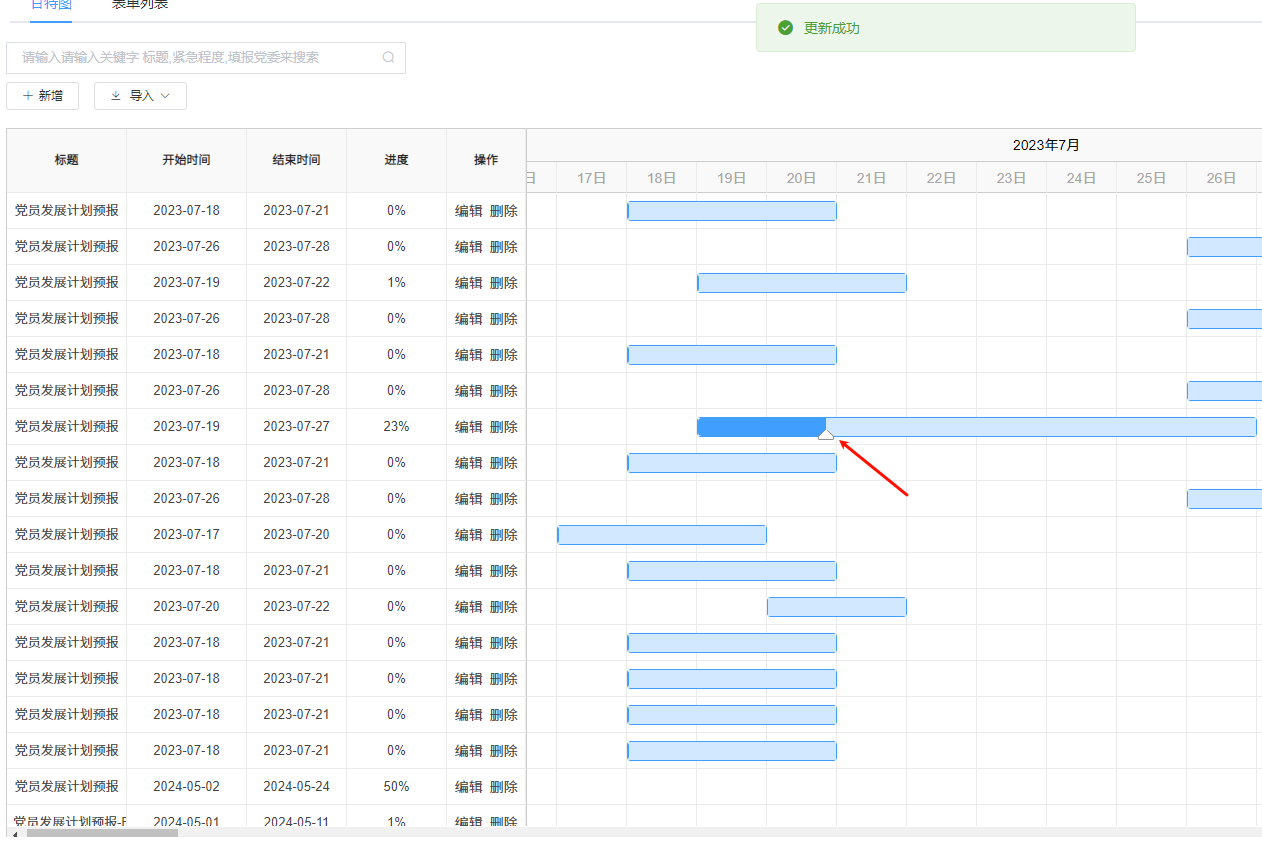Image resolution: width=1262 pixels, height=852 pixels.
Task: Click the 新增 button
Action: (x=42, y=96)
